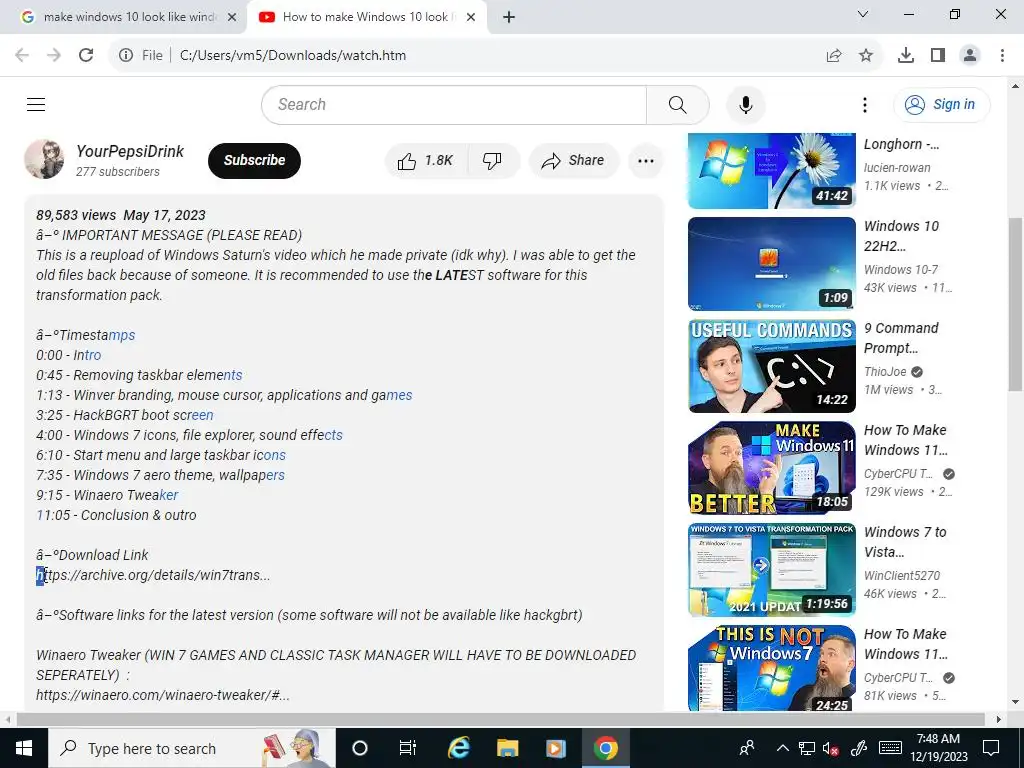Jump to 0:00 Intro timestamp
The image size is (1024, 768).
point(69,355)
